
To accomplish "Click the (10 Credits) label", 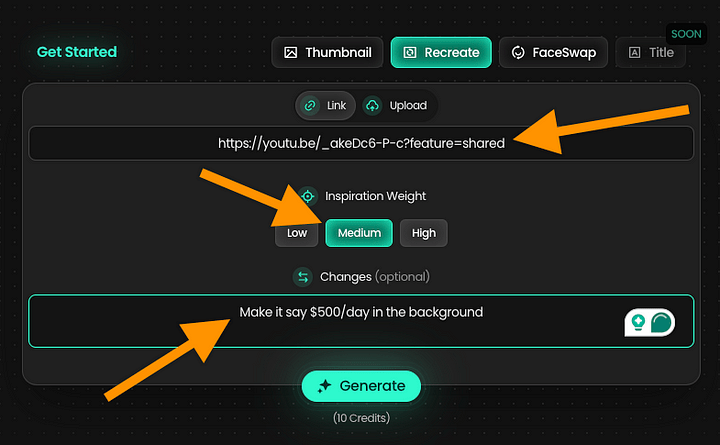I will point(361,417).
